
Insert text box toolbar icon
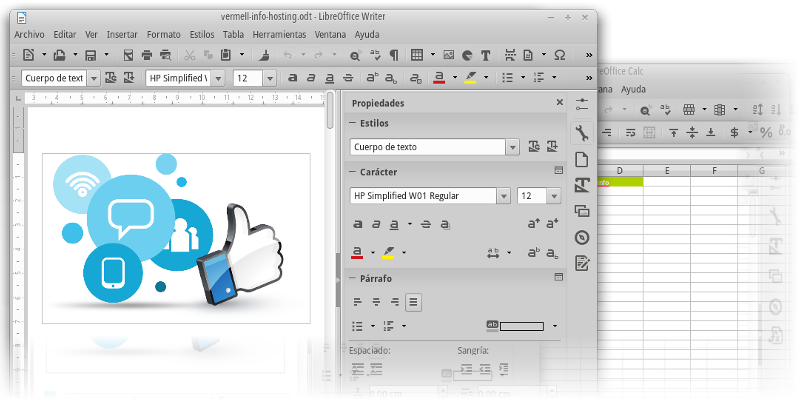tap(485, 55)
